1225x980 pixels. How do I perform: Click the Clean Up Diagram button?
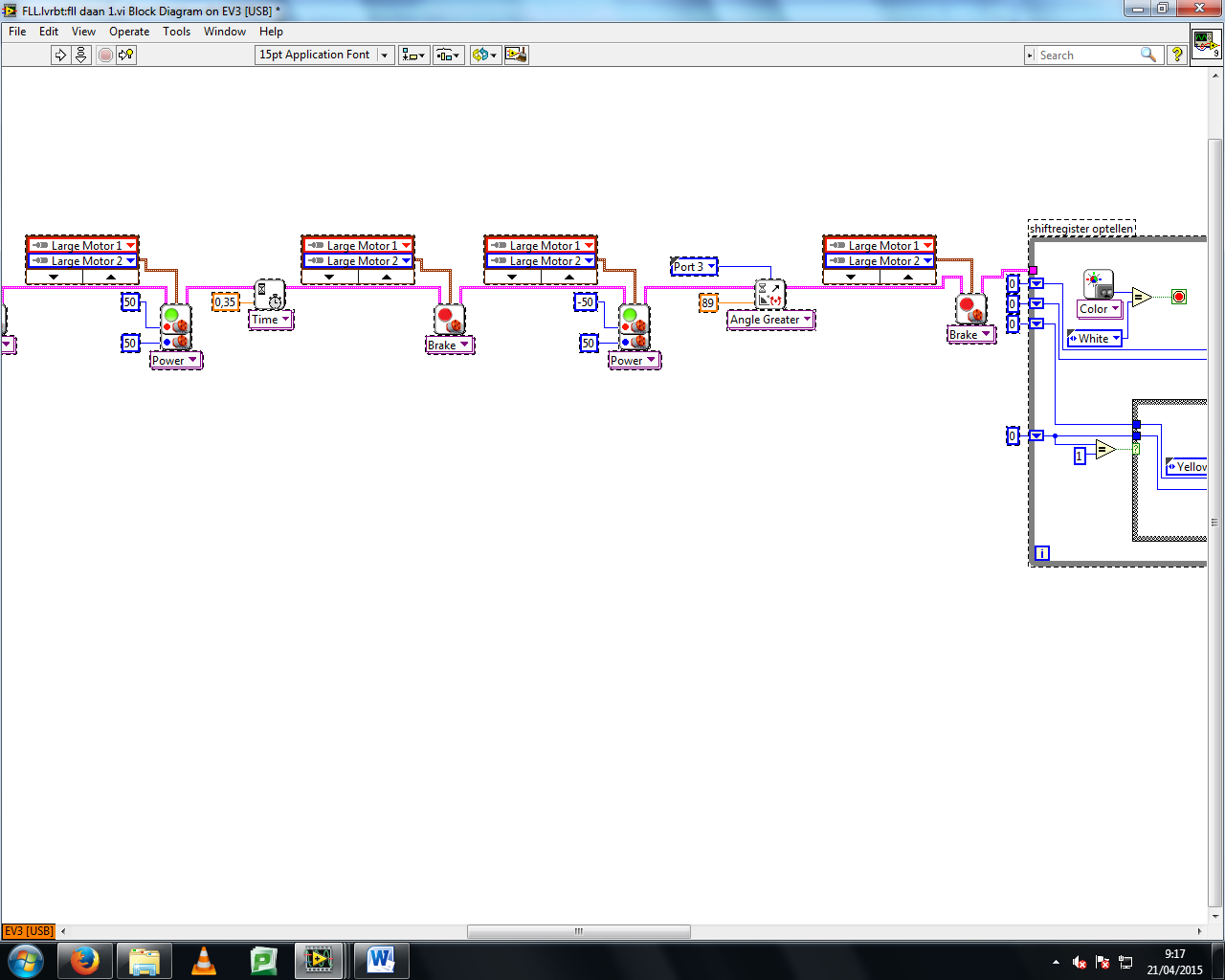(517, 56)
